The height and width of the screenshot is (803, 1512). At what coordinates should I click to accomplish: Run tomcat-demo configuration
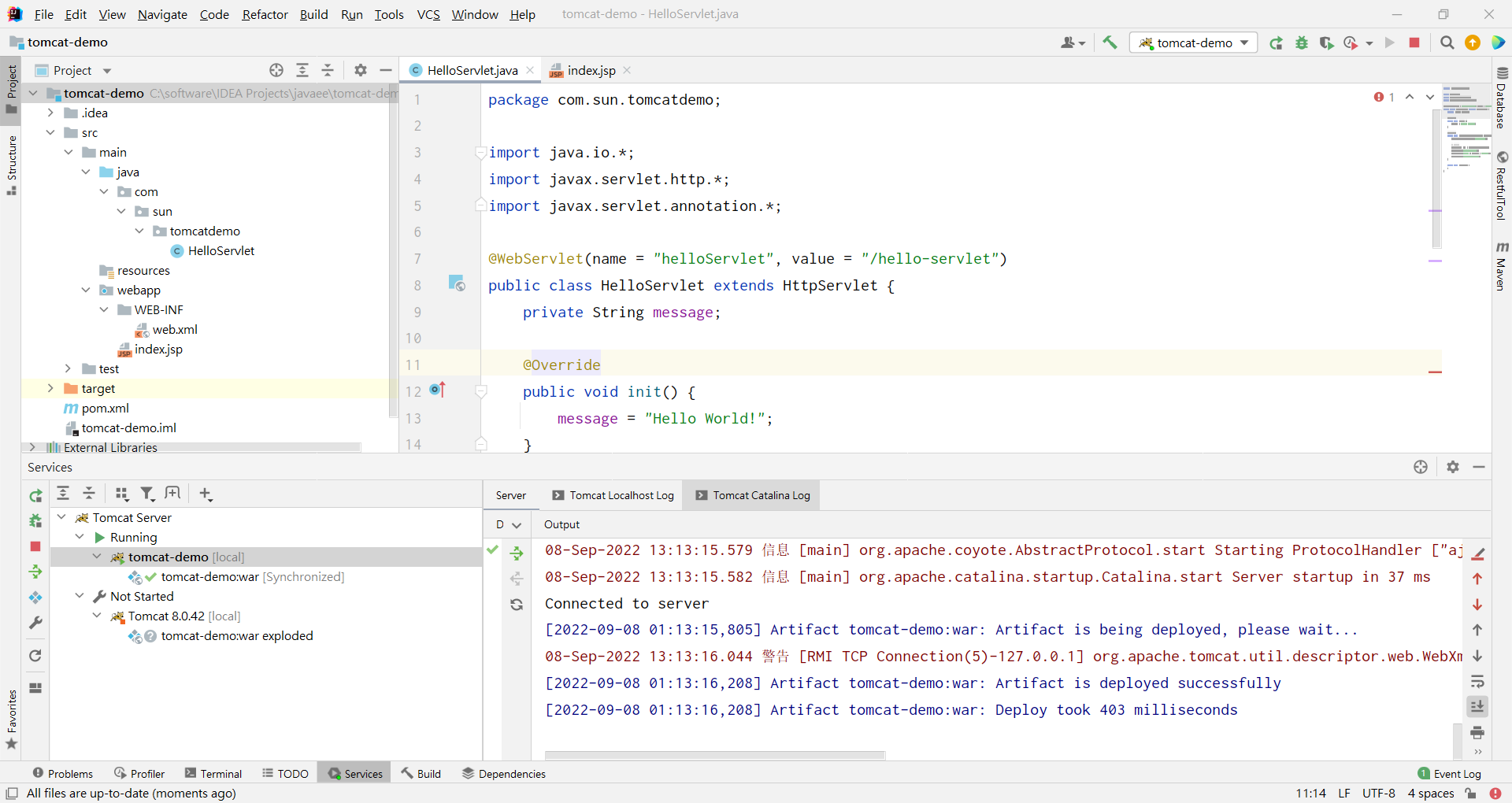1276,43
